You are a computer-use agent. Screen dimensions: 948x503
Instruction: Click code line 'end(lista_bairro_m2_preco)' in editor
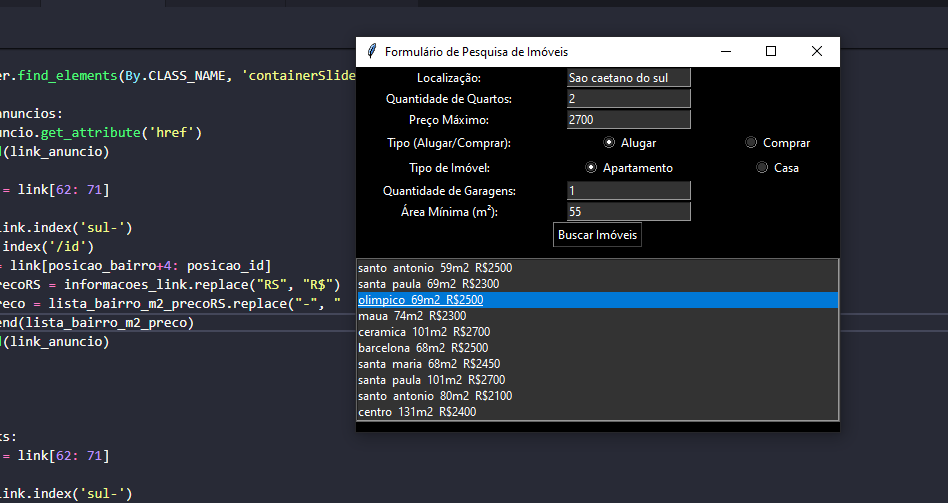pyautogui.click(x=97, y=323)
